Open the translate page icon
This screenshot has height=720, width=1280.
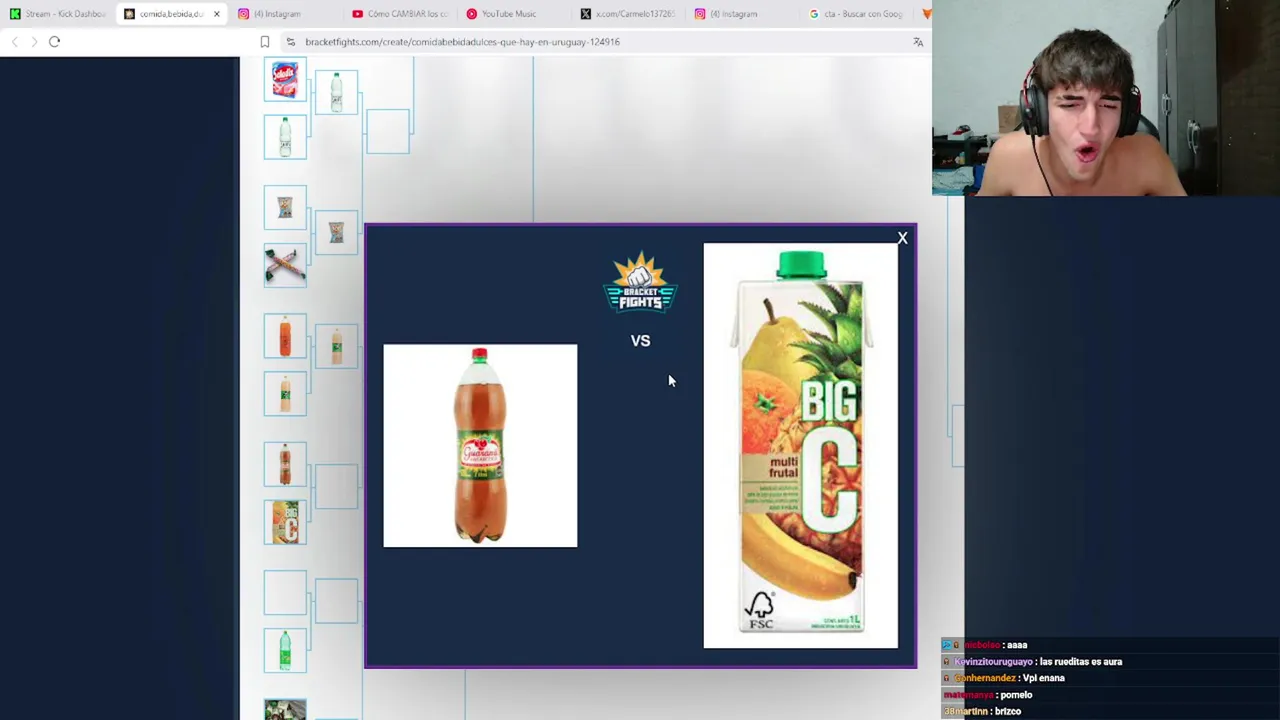(918, 42)
